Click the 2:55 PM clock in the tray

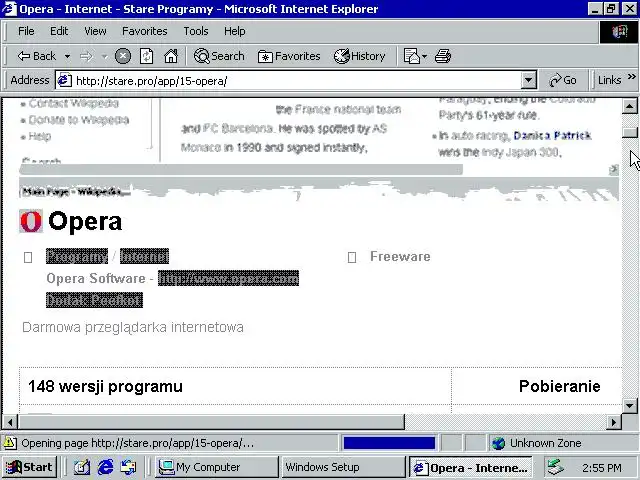point(602,467)
